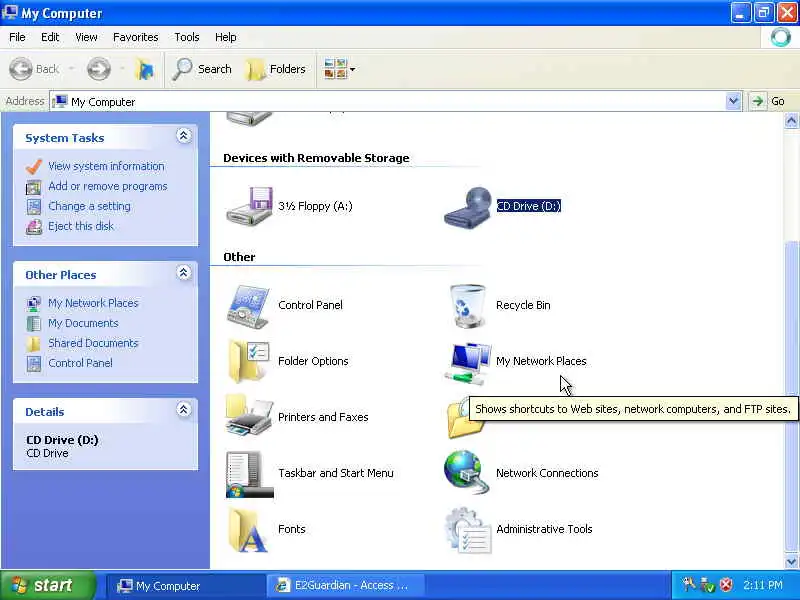Open the Back history dropdown arrow
800x600 pixels.
(x=71, y=69)
